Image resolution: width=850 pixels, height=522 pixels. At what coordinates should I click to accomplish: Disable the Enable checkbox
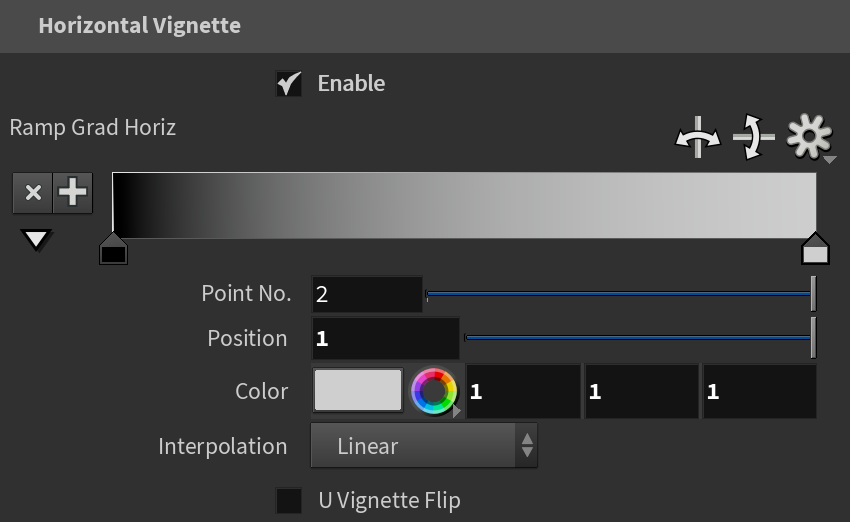coord(288,83)
